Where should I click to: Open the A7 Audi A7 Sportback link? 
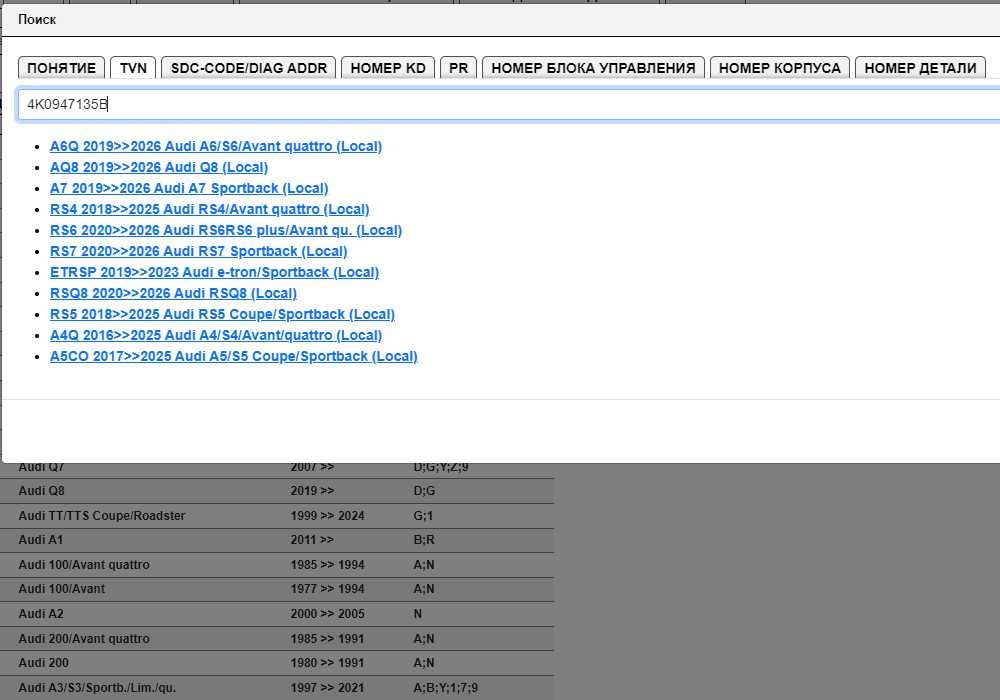point(189,188)
